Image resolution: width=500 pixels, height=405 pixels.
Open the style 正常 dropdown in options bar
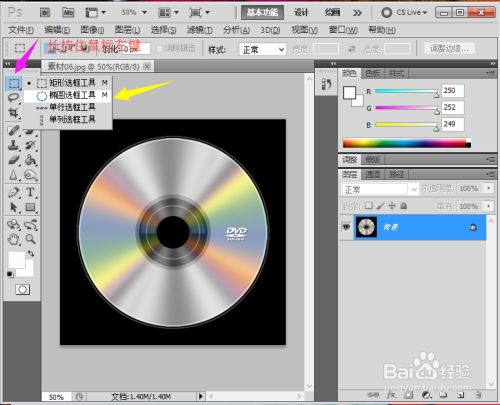pyautogui.click(x=262, y=50)
